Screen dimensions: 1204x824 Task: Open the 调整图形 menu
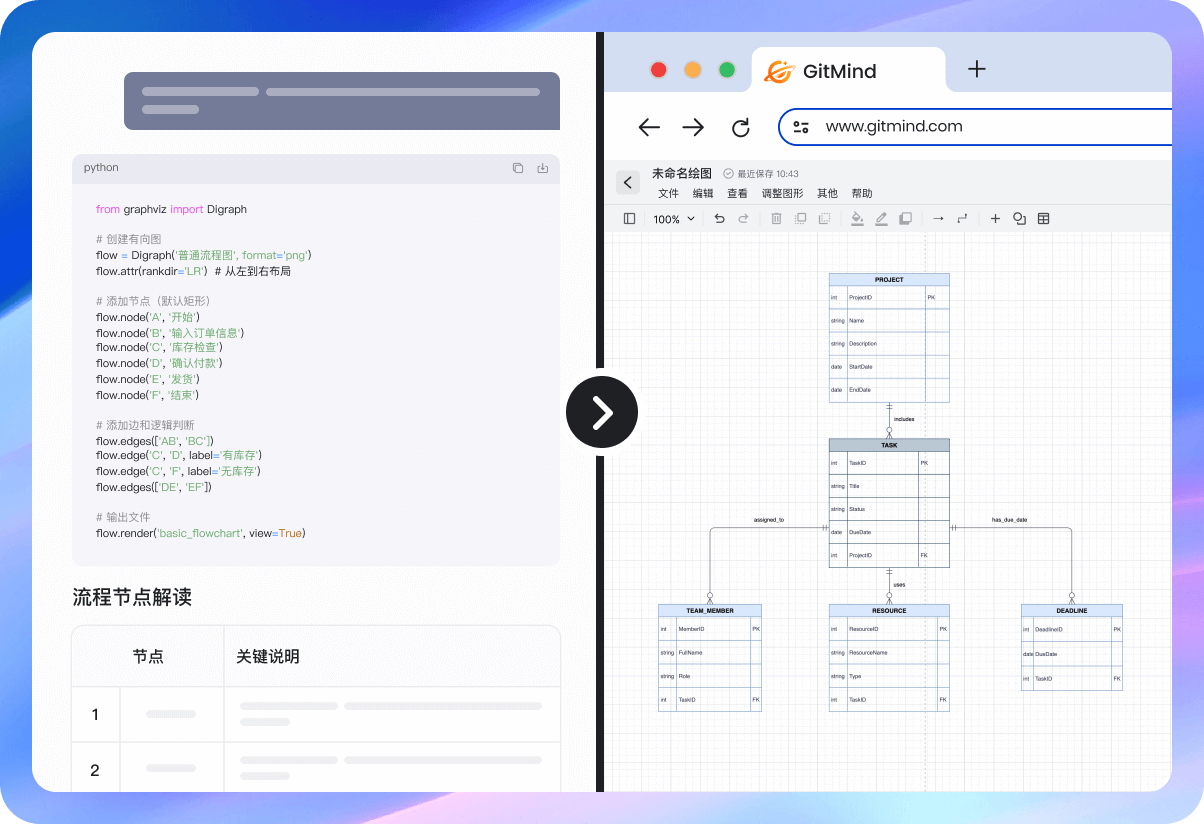pyautogui.click(x=782, y=193)
